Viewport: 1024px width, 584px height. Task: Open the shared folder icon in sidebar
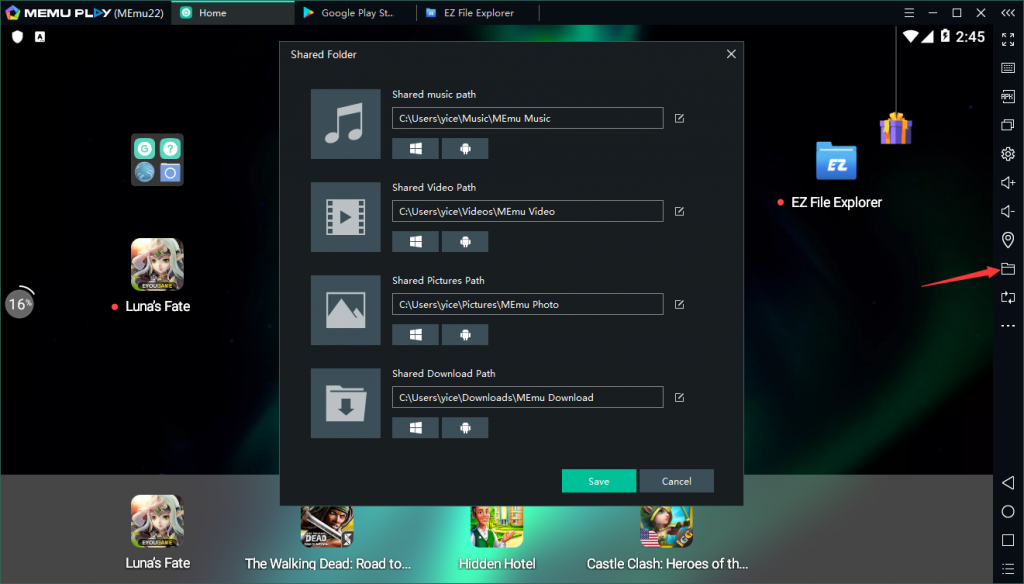(x=1008, y=269)
